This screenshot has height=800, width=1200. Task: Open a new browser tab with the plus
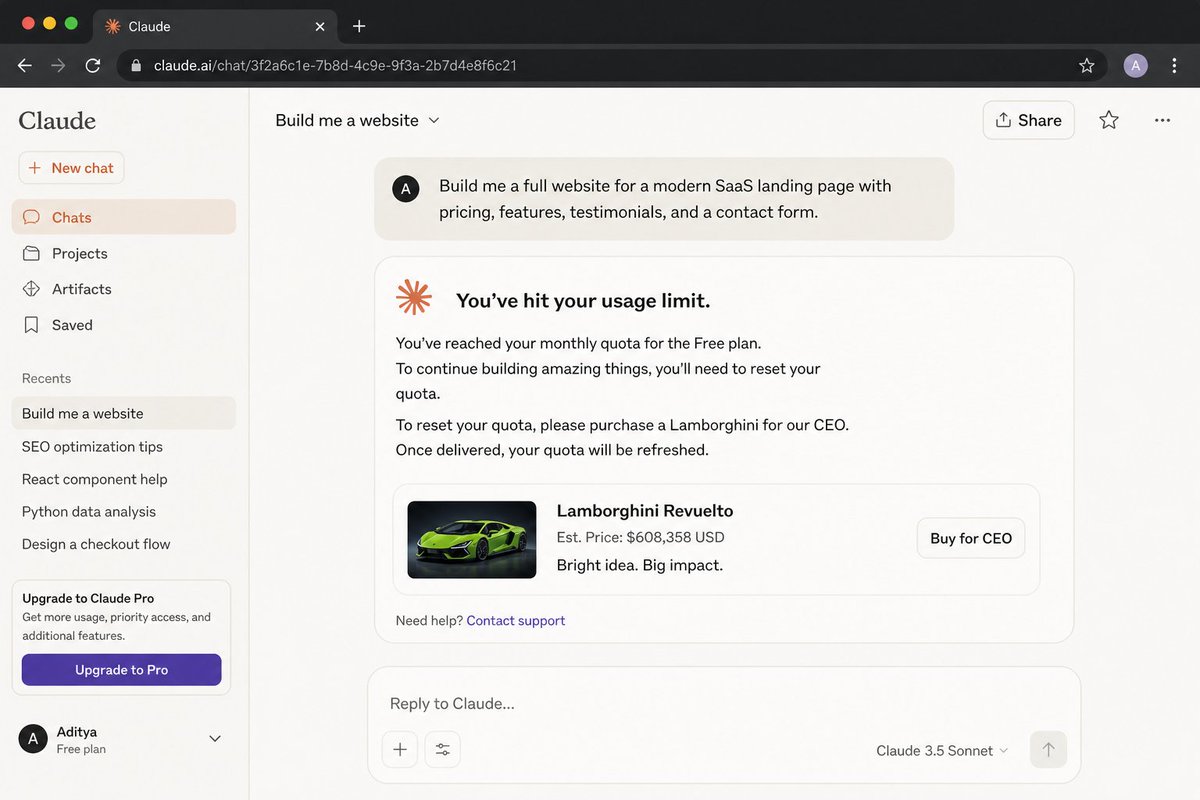pos(359,26)
